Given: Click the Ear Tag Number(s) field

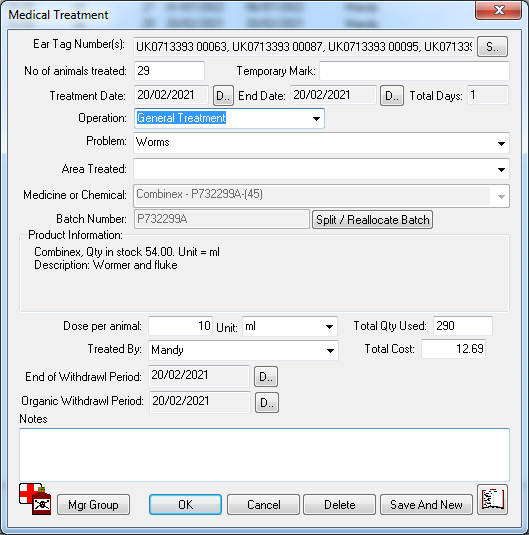Looking at the screenshot, I should 304,46.
